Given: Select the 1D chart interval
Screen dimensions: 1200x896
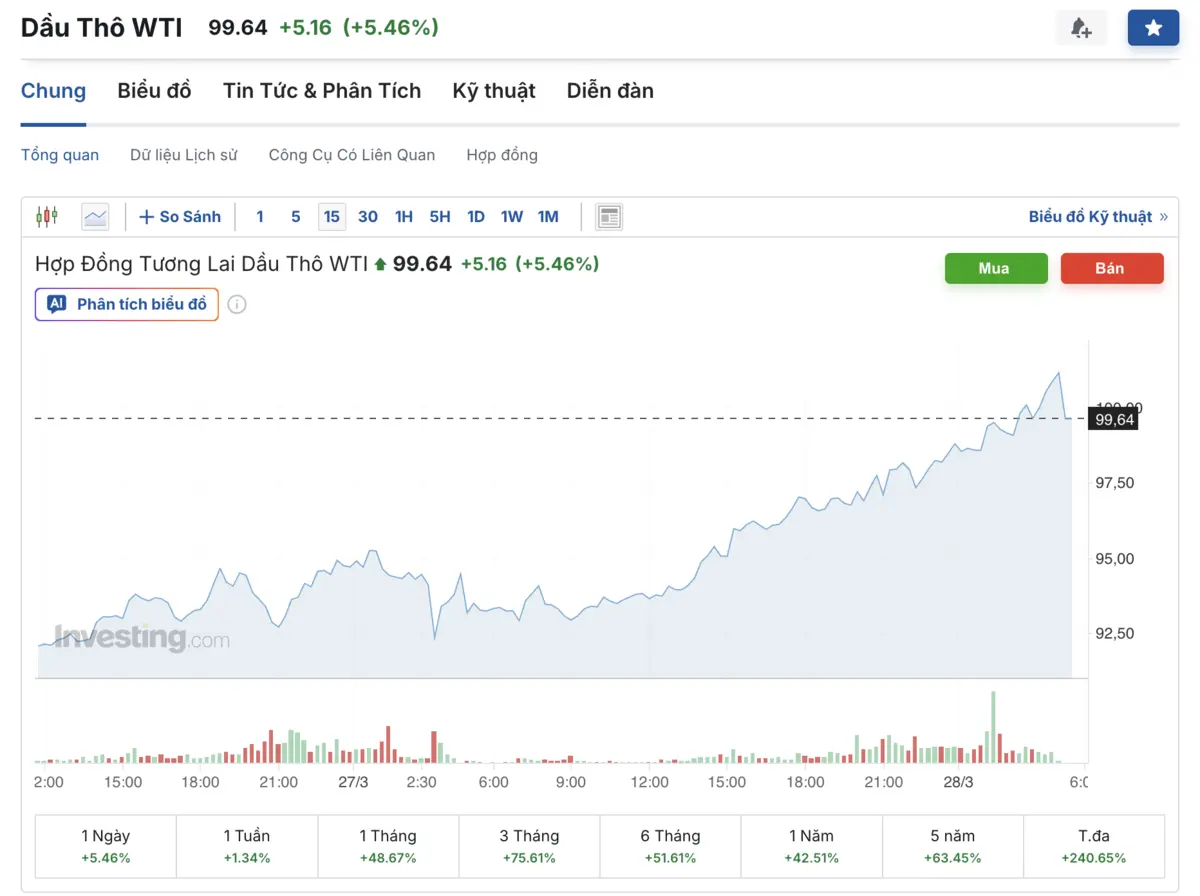Looking at the screenshot, I should click(476, 216).
